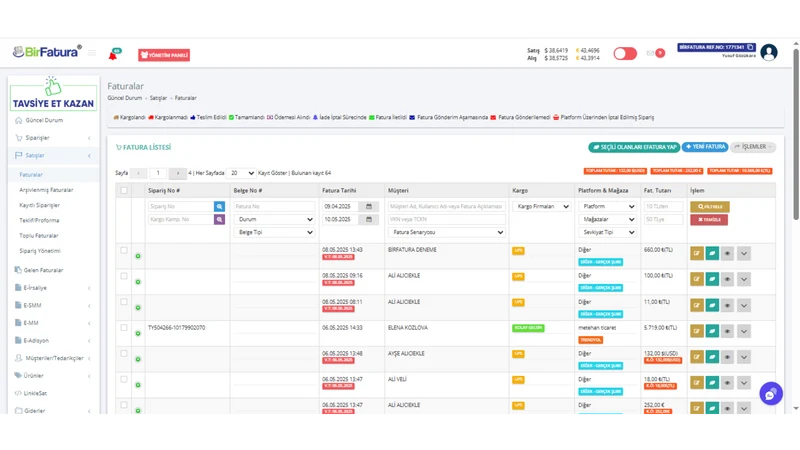This screenshot has width=800, height=450.
Task: Send e-invoice for 100,00 TL row
Action: click(712, 279)
